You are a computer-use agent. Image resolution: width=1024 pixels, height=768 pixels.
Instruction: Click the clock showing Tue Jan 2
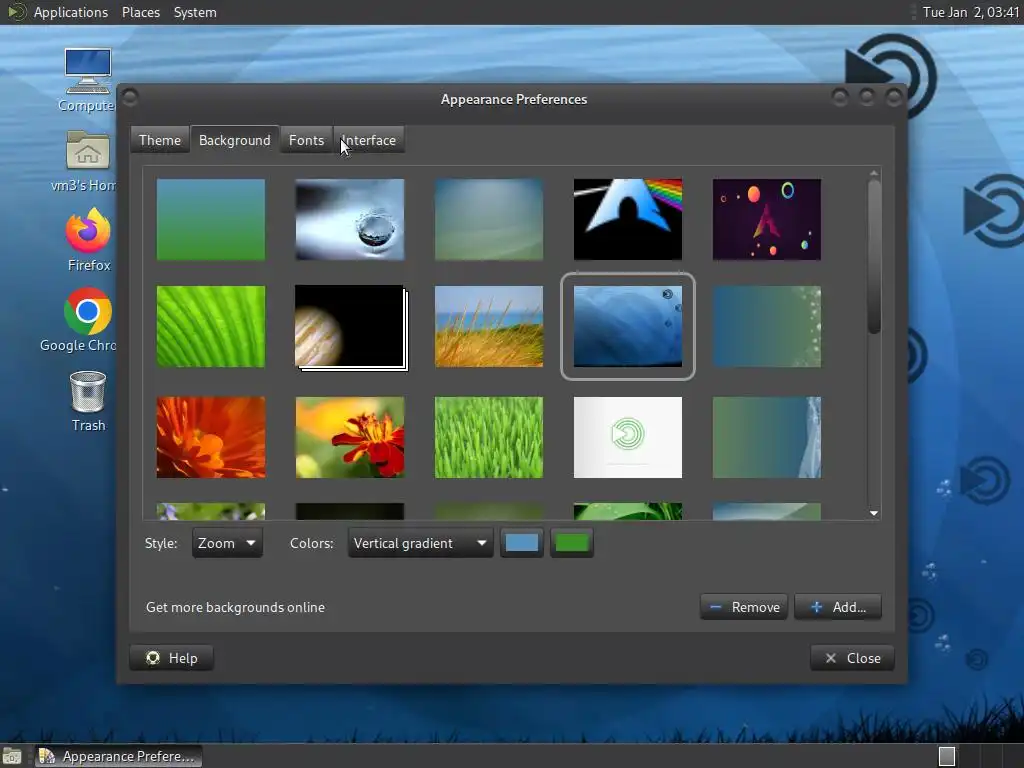click(x=970, y=12)
